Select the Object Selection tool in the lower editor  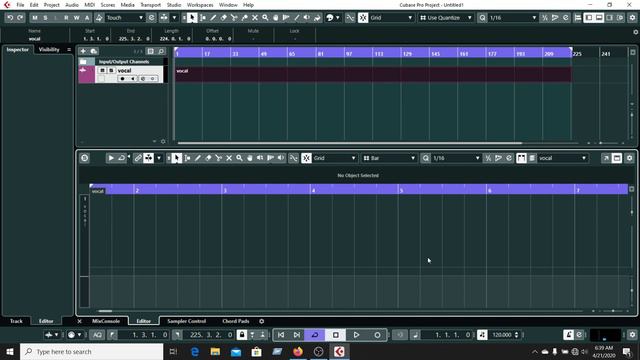pyautogui.click(x=176, y=158)
